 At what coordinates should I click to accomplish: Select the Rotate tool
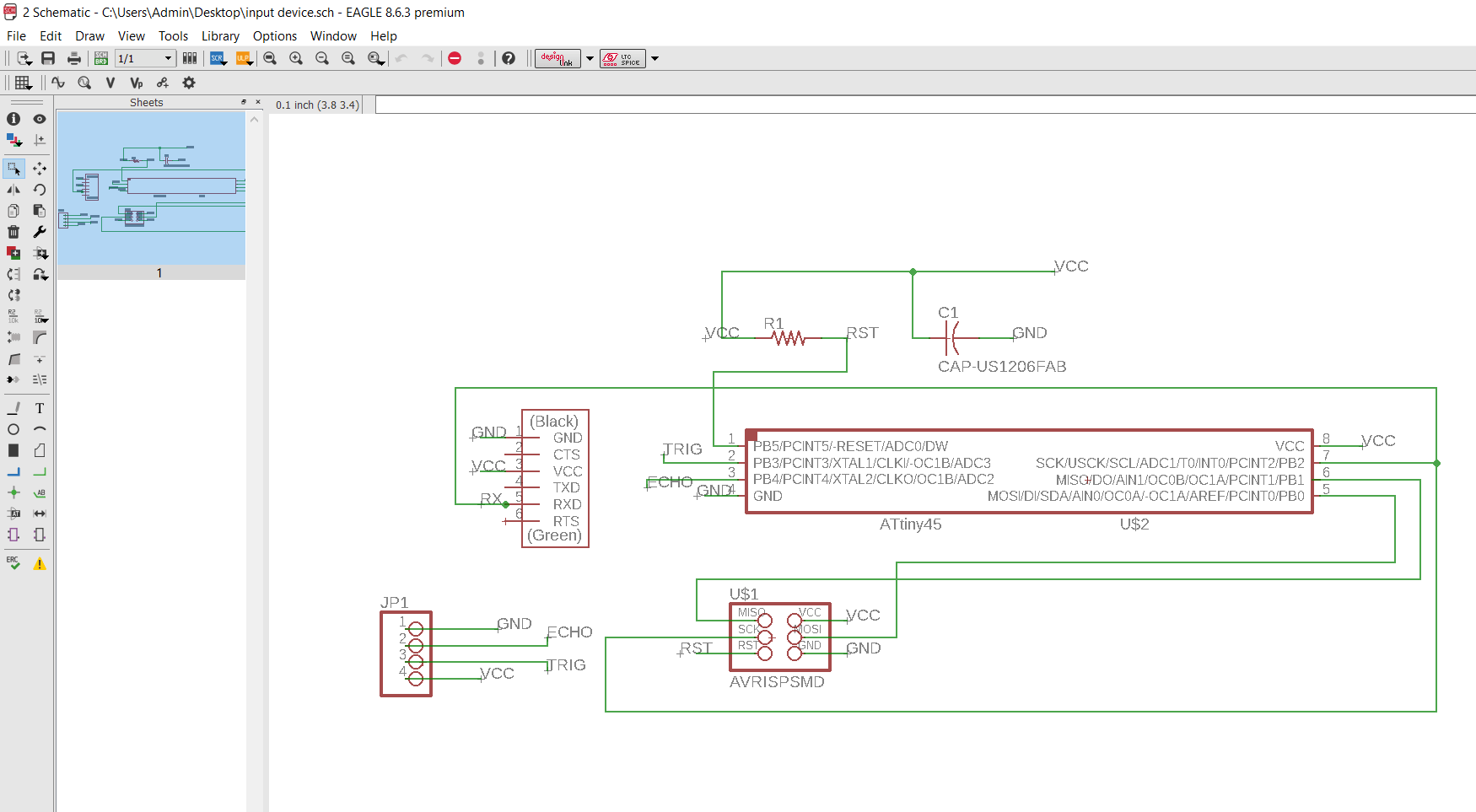coord(40,190)
